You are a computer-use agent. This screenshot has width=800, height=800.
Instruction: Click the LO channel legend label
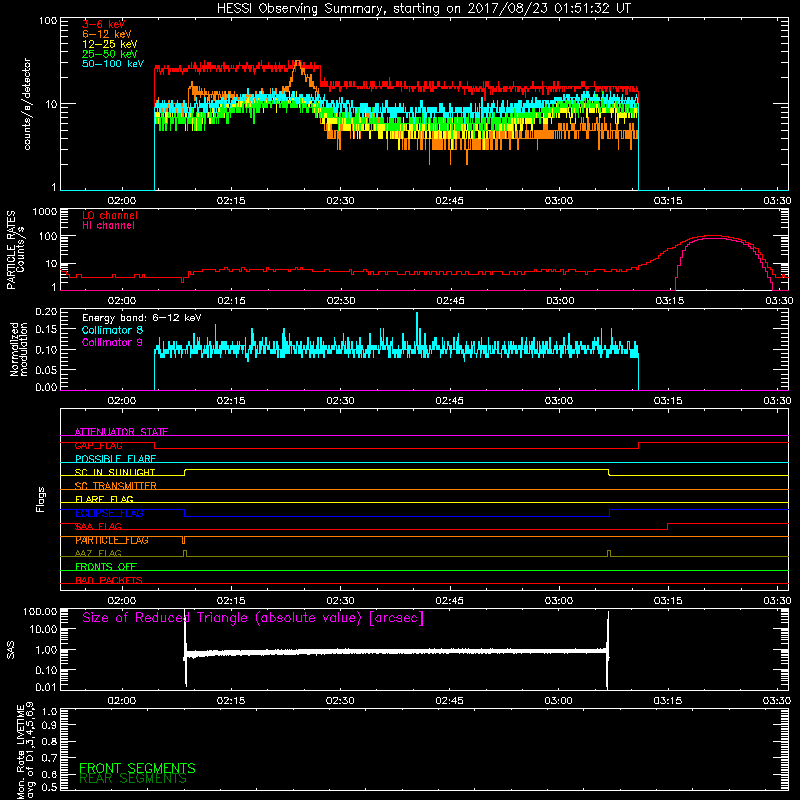pos(110,215)
